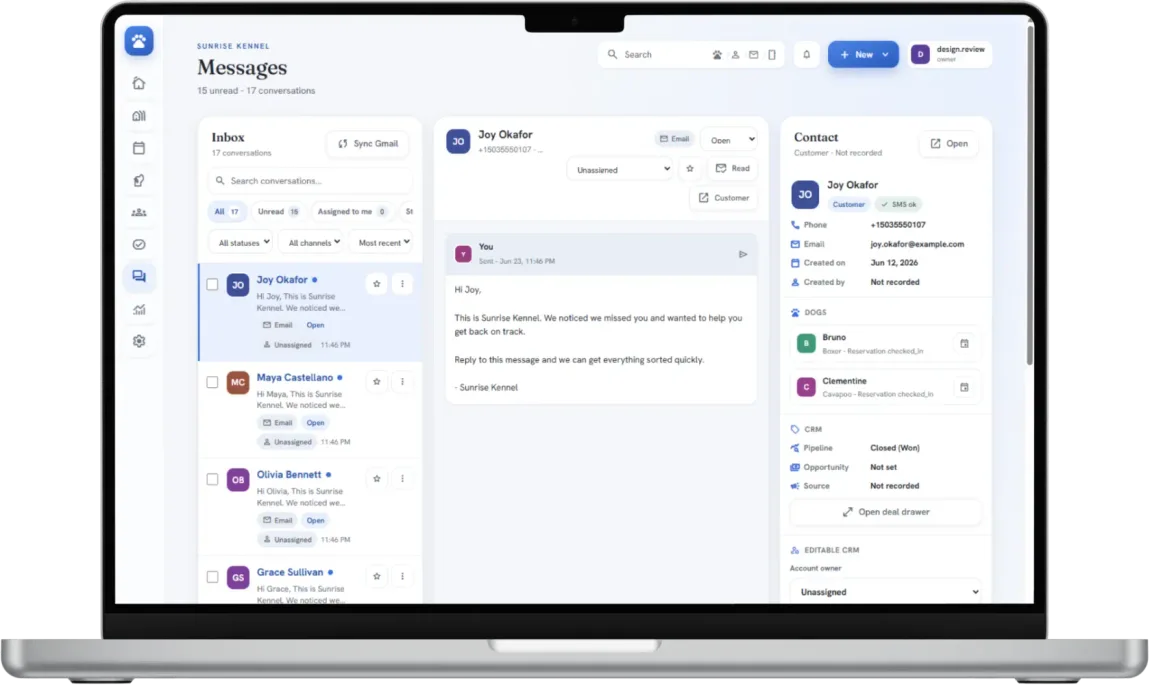Click the Customer button in thread header

tap(723, 198)
